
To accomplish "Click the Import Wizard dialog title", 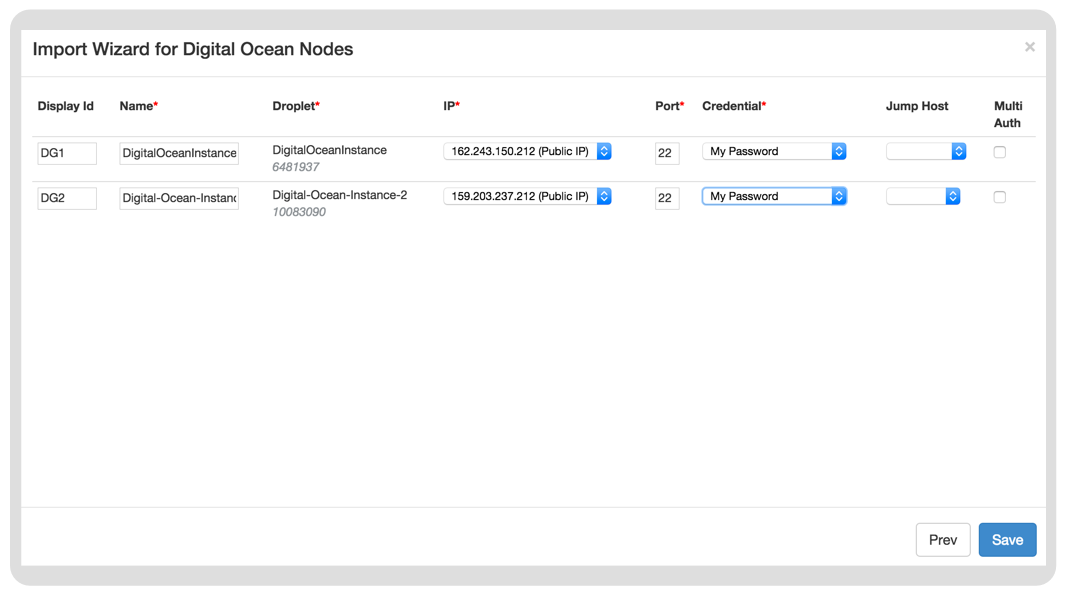I will point(193,49).
